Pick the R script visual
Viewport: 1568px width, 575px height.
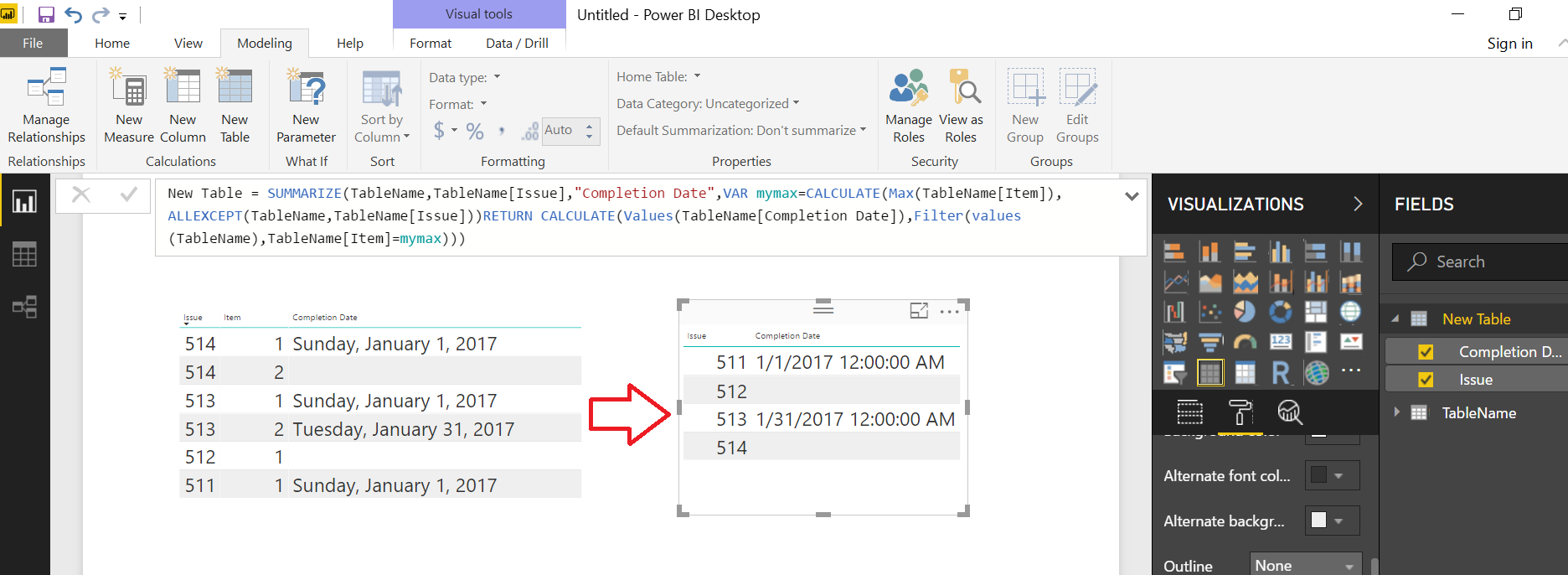(x=1280, y=372)
